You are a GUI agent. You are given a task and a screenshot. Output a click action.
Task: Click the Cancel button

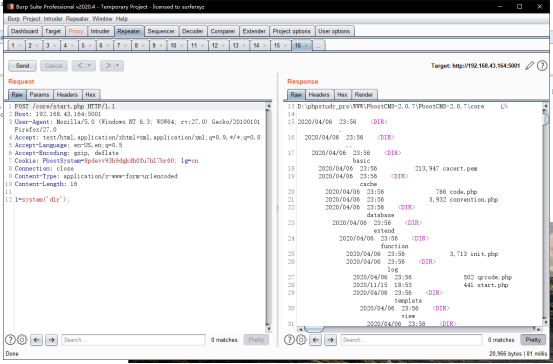(54, 66)
